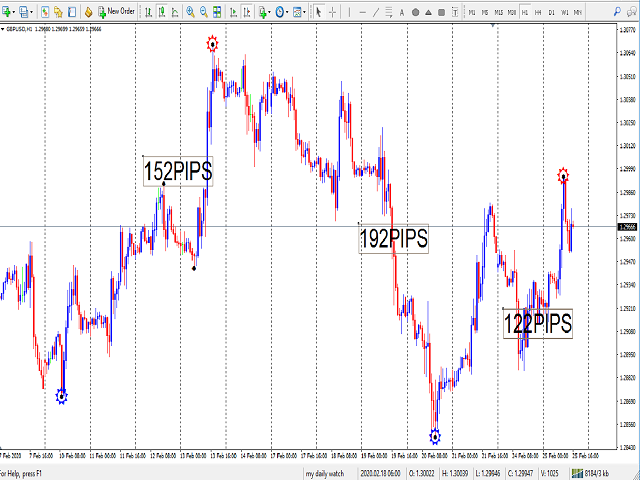This screenshot has height=480, width=640.
Task: Show the Market Watch window
Action: [45, 12]
